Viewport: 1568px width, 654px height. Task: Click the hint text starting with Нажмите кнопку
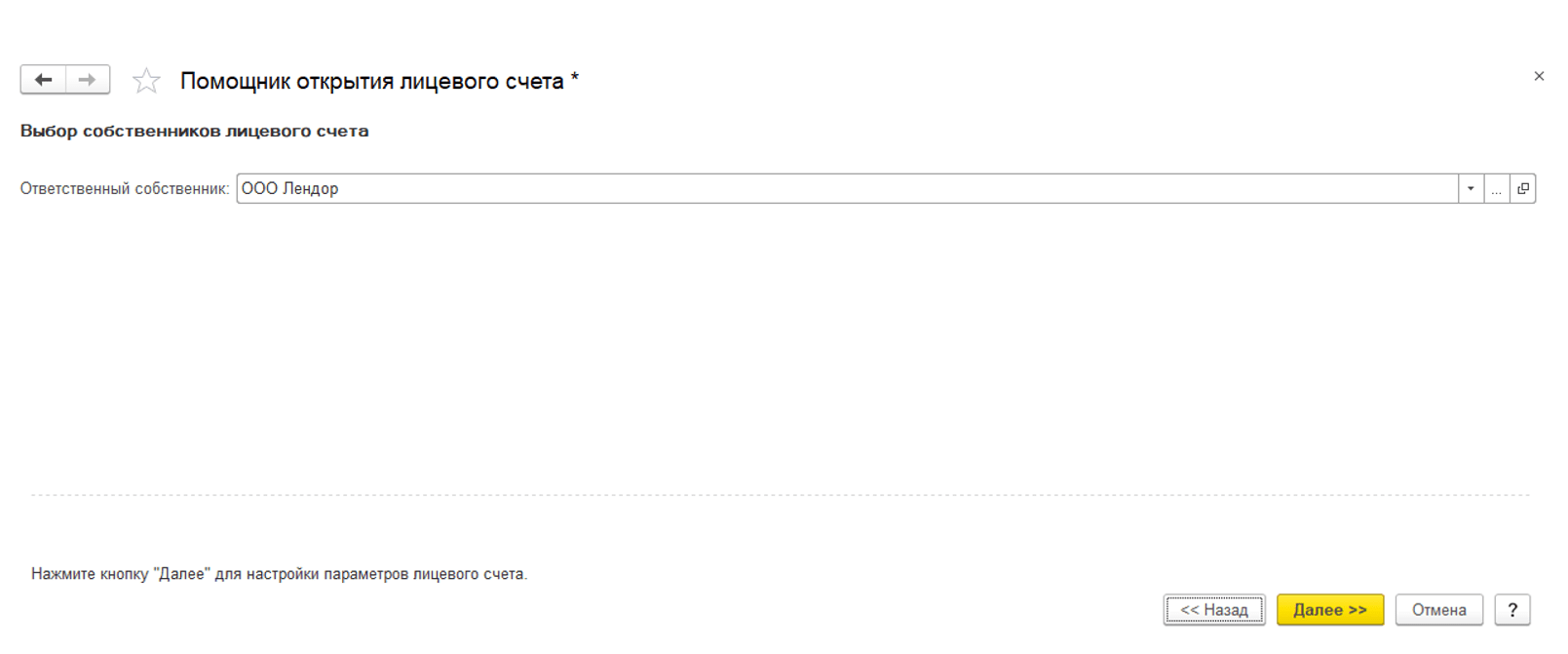click(279, 574)
